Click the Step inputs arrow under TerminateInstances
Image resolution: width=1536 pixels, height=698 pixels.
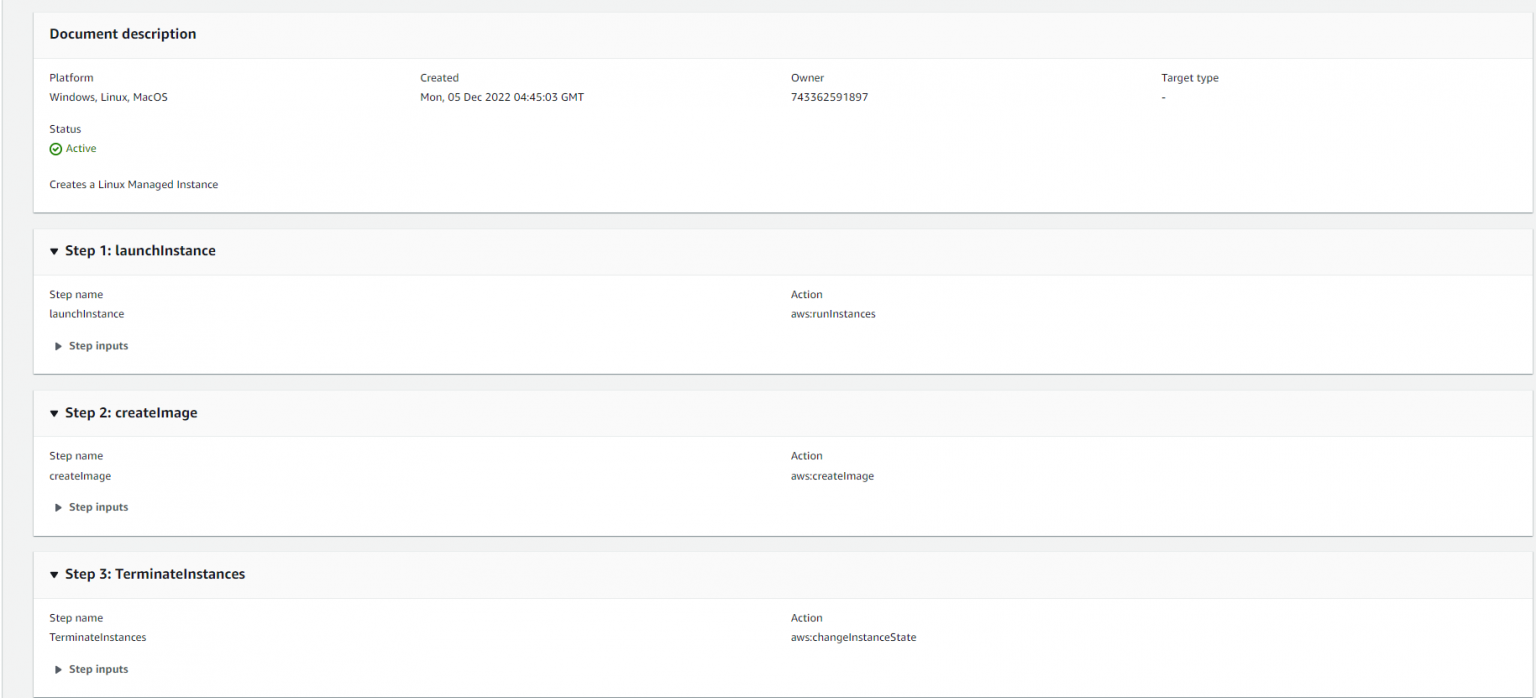(58, 669)
